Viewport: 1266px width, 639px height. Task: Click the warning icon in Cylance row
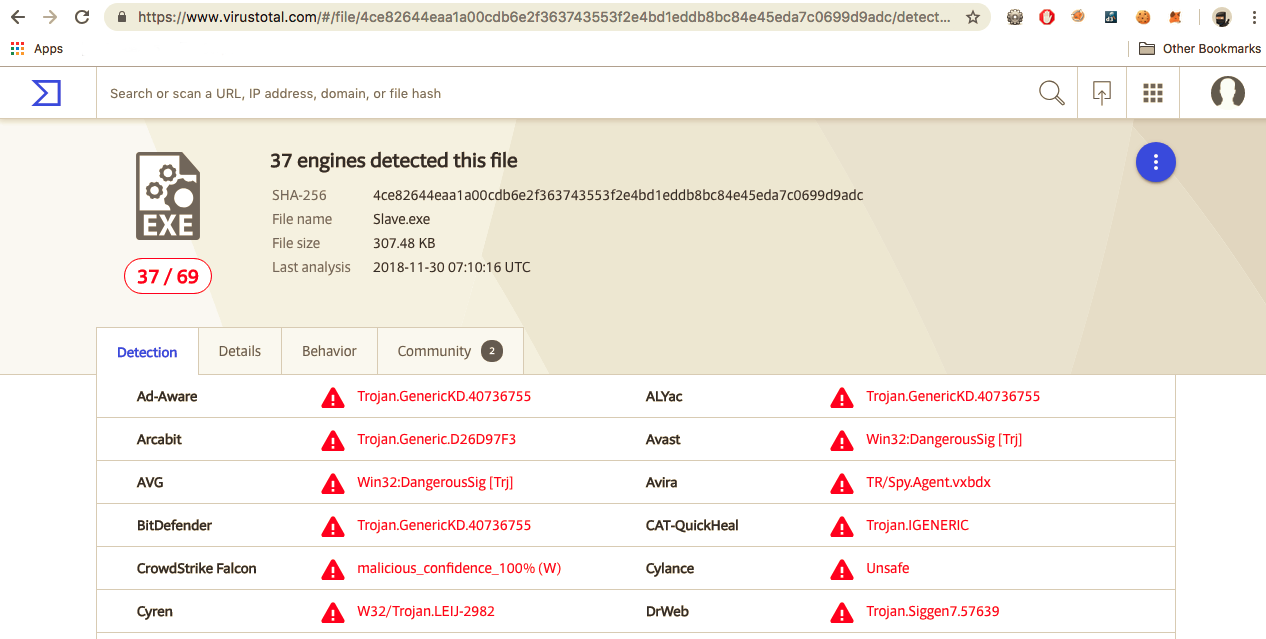(x=841, y=569)
